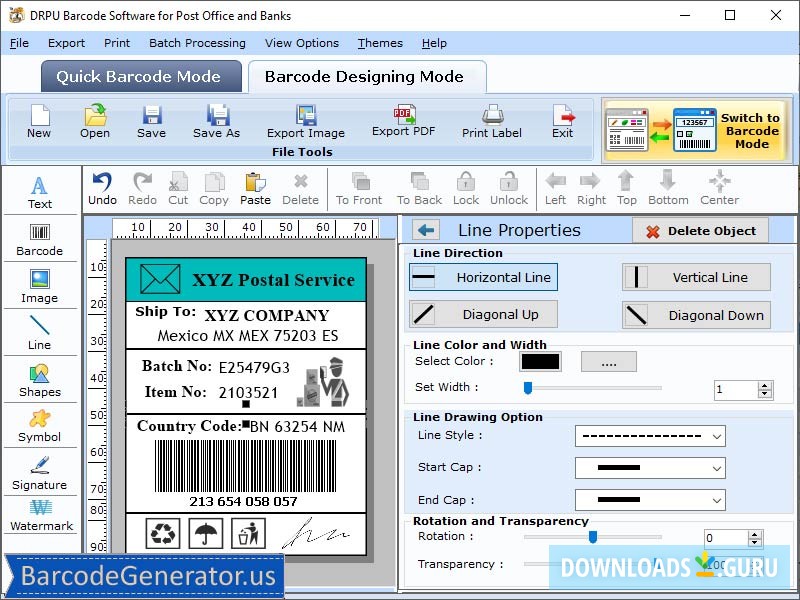The image size is (800, 600).
Task: Select the Barcode tool in sidebar
Action: [x=40, y=240]
